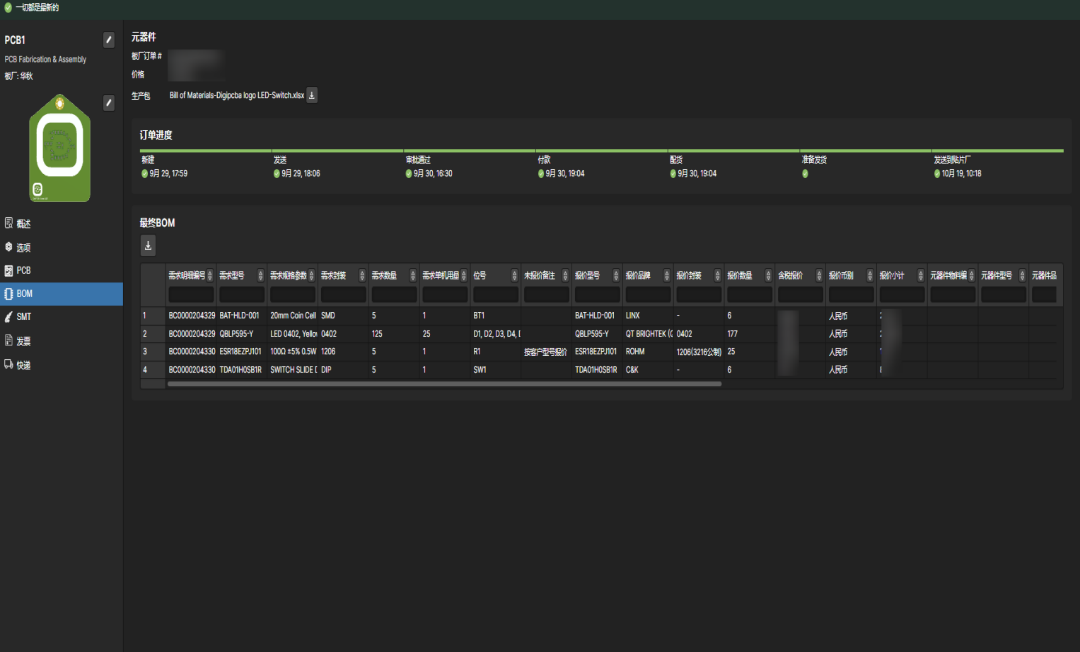Focus the 需求型号 filter box

242,295
